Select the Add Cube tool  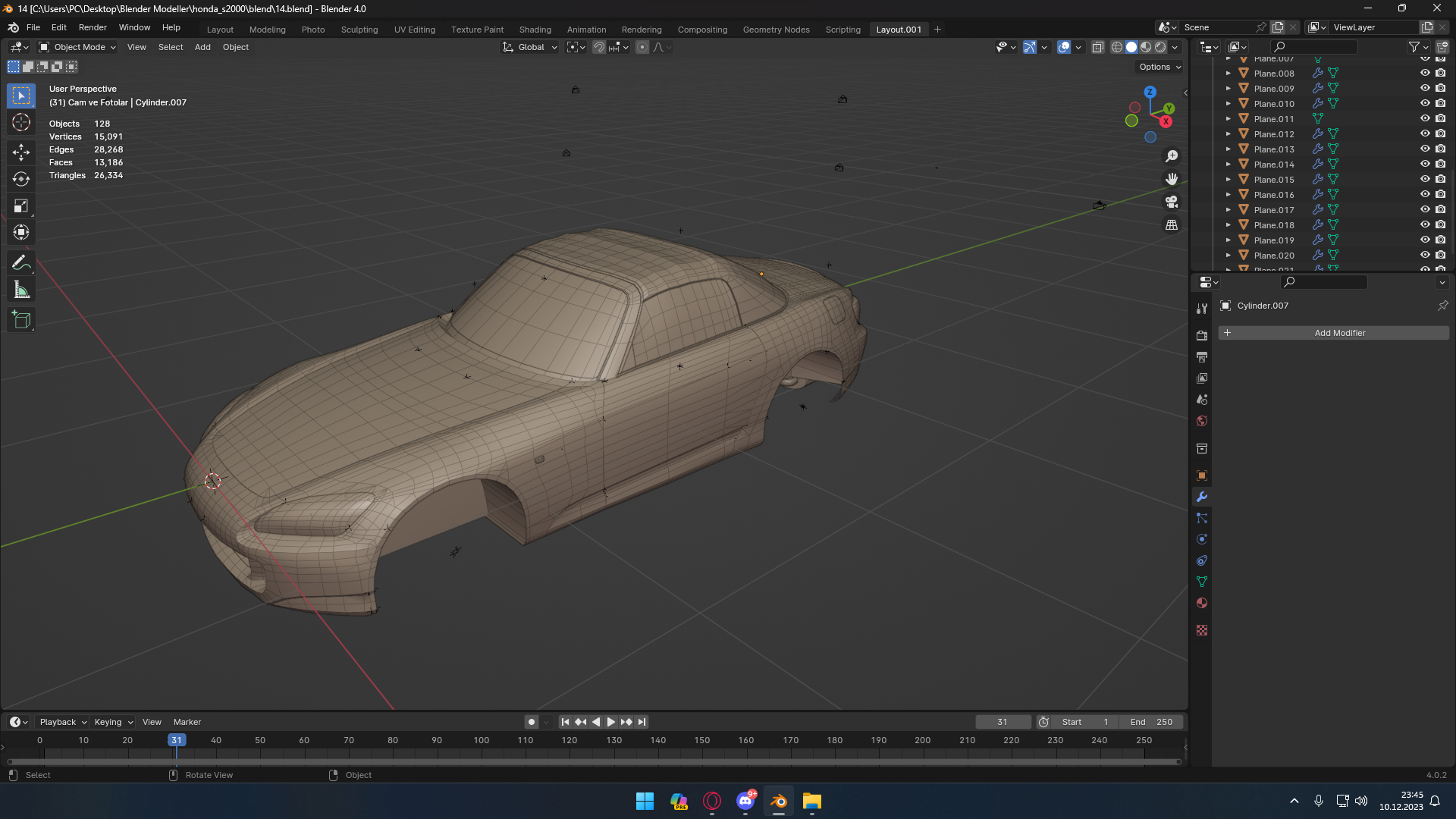21,320
